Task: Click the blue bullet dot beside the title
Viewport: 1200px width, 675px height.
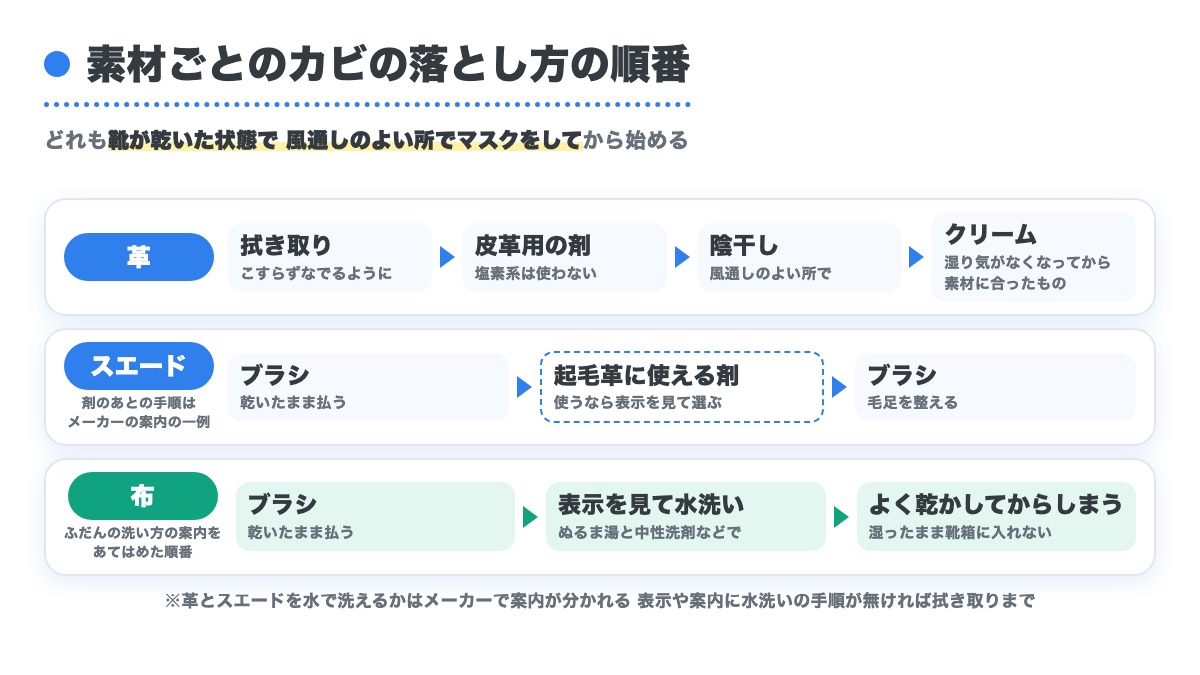Action: [58, 64]
